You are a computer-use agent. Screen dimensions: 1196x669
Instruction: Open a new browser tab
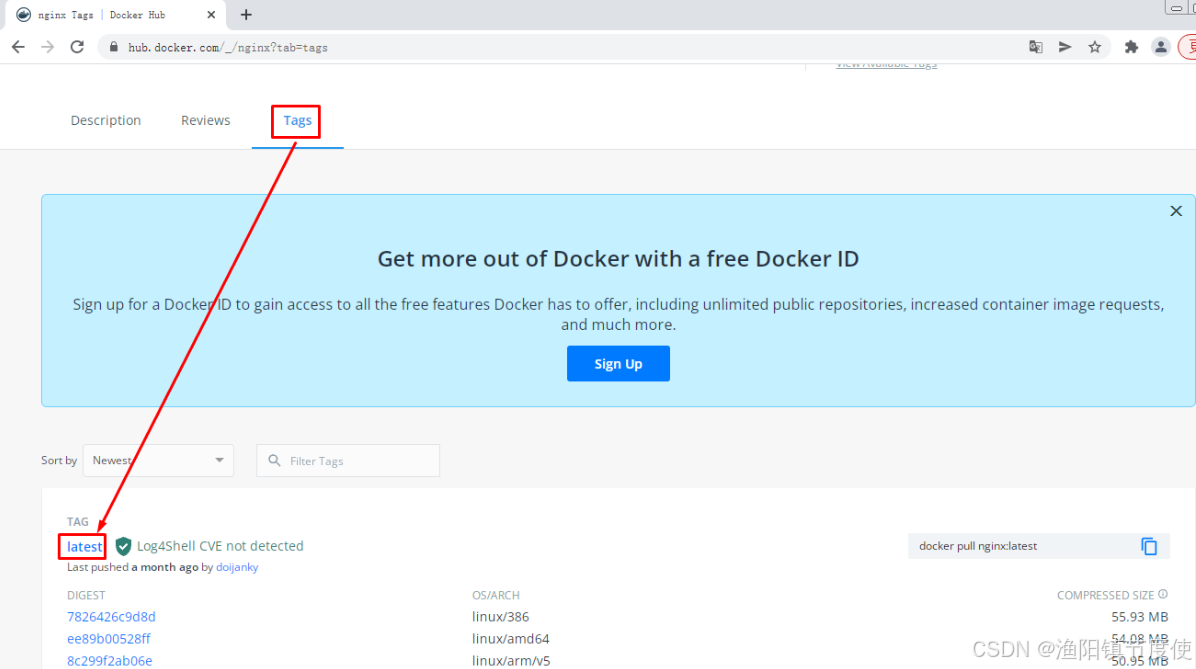pos(246,14)
